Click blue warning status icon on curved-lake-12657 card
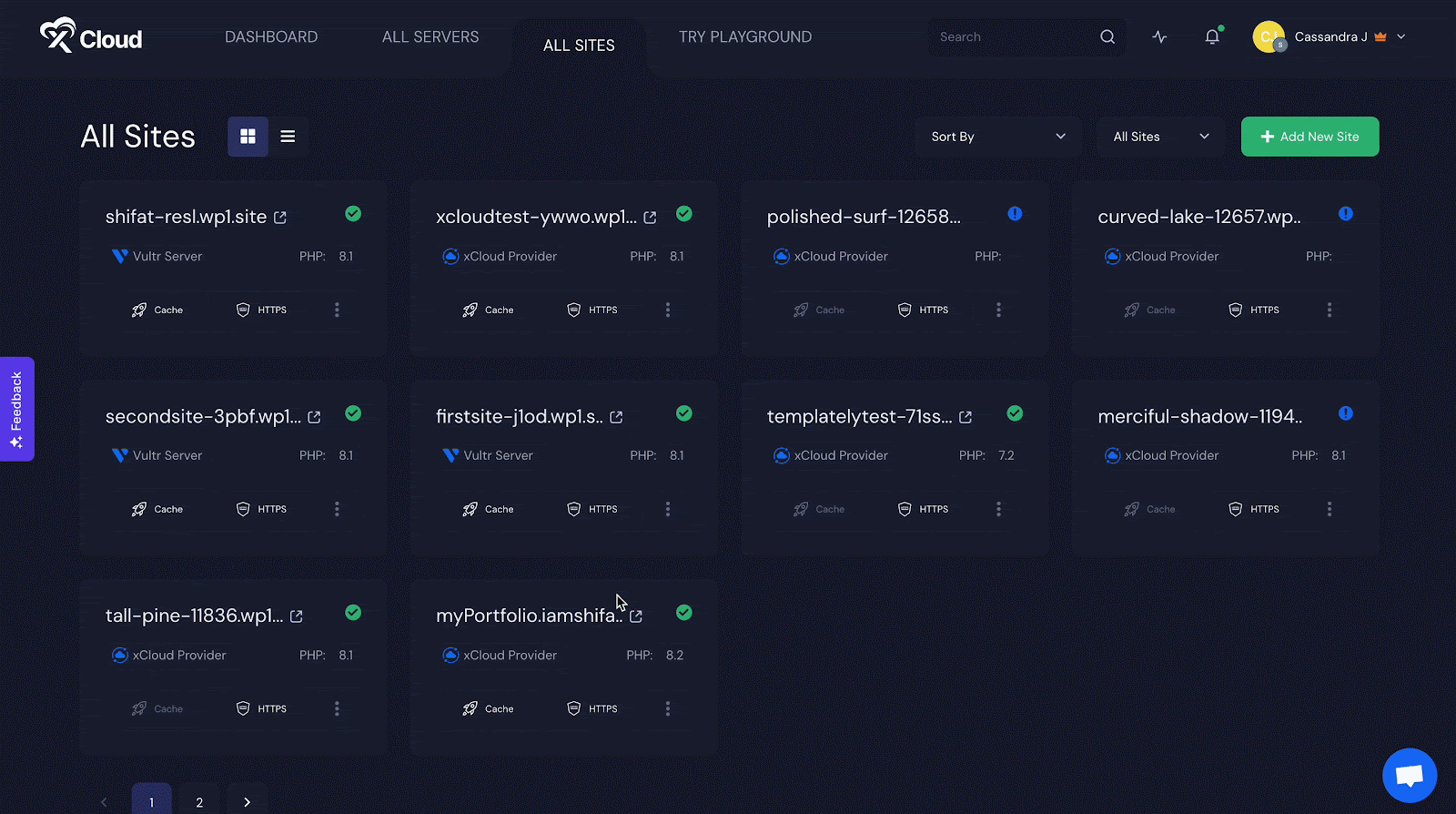Screen dimensions: 1456x814 point(1345,214)
